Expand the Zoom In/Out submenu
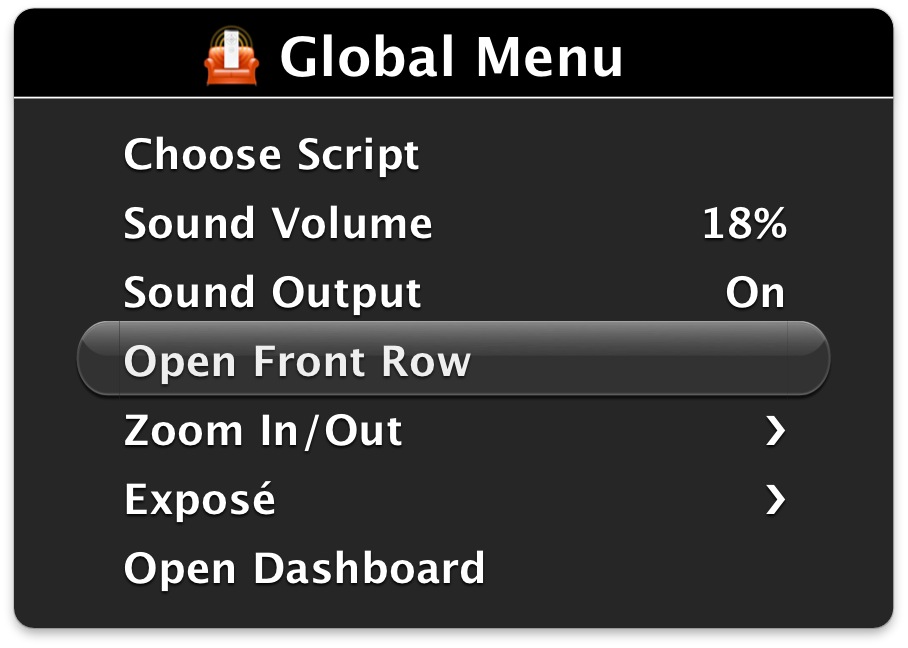908x648 pixels. coord(262,431)
